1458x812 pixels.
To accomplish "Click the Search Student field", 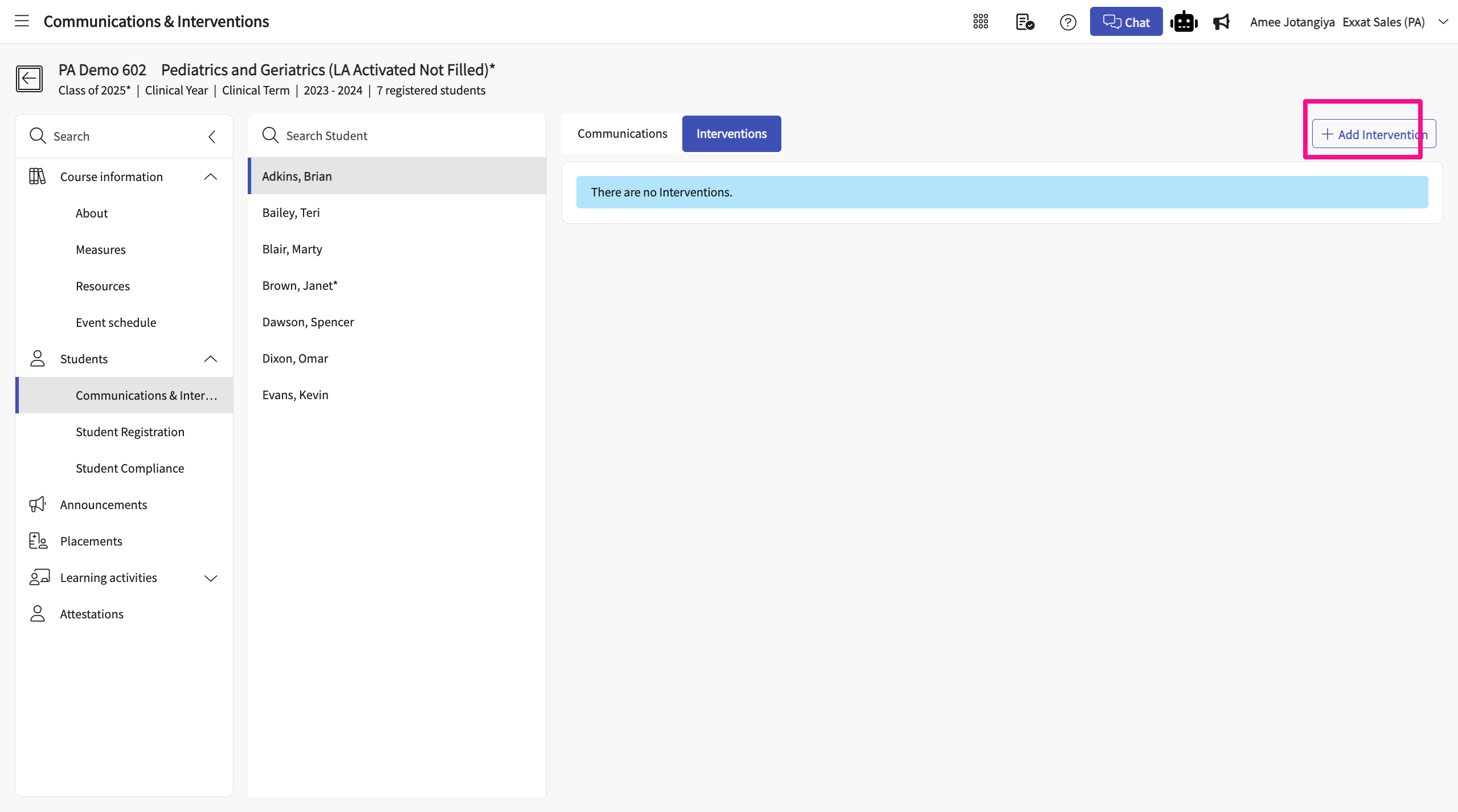I will click(x=399, y=136).
